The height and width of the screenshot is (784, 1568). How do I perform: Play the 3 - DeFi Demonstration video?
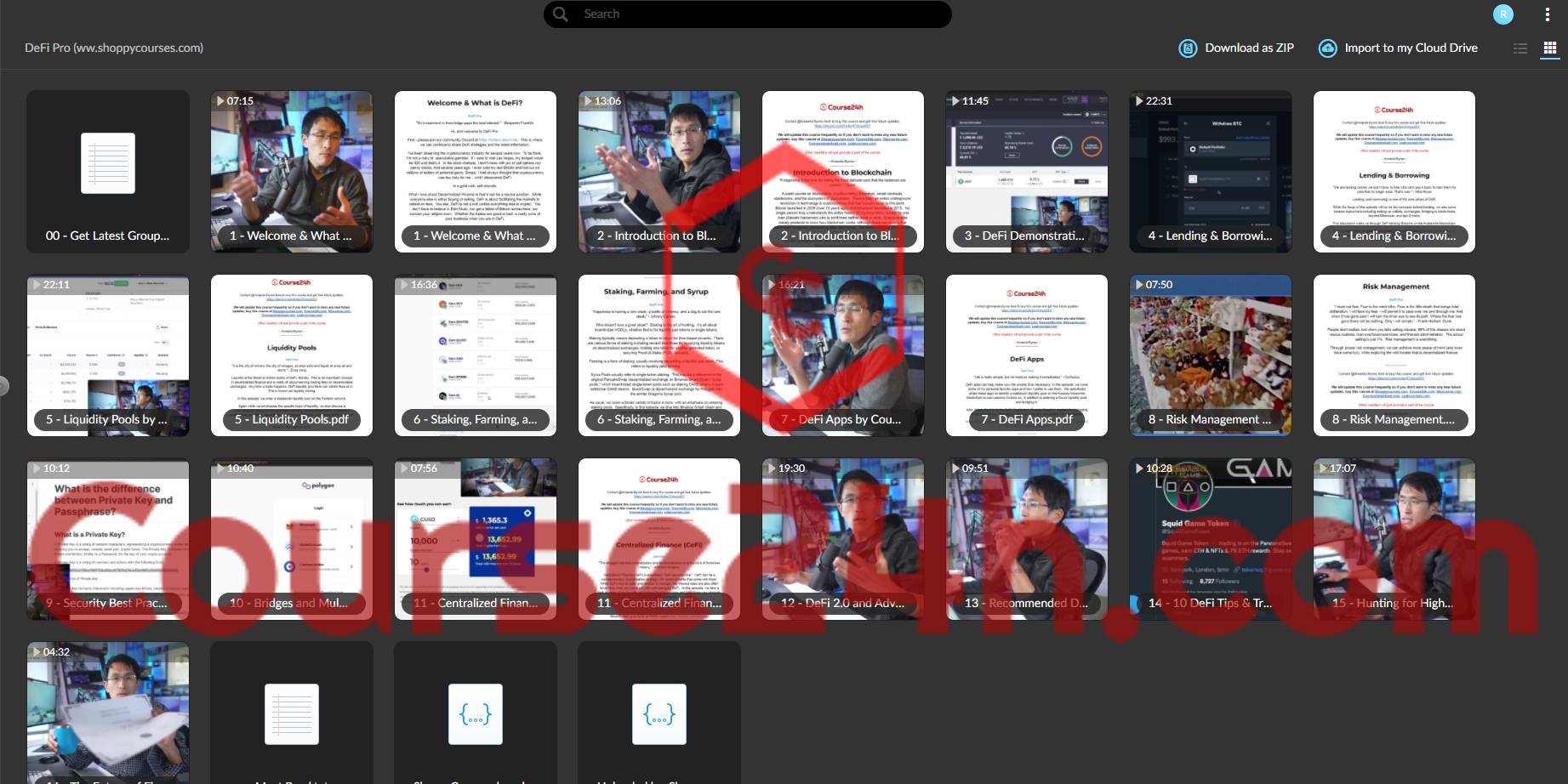pyautogui.click(x=1027, y=172)
